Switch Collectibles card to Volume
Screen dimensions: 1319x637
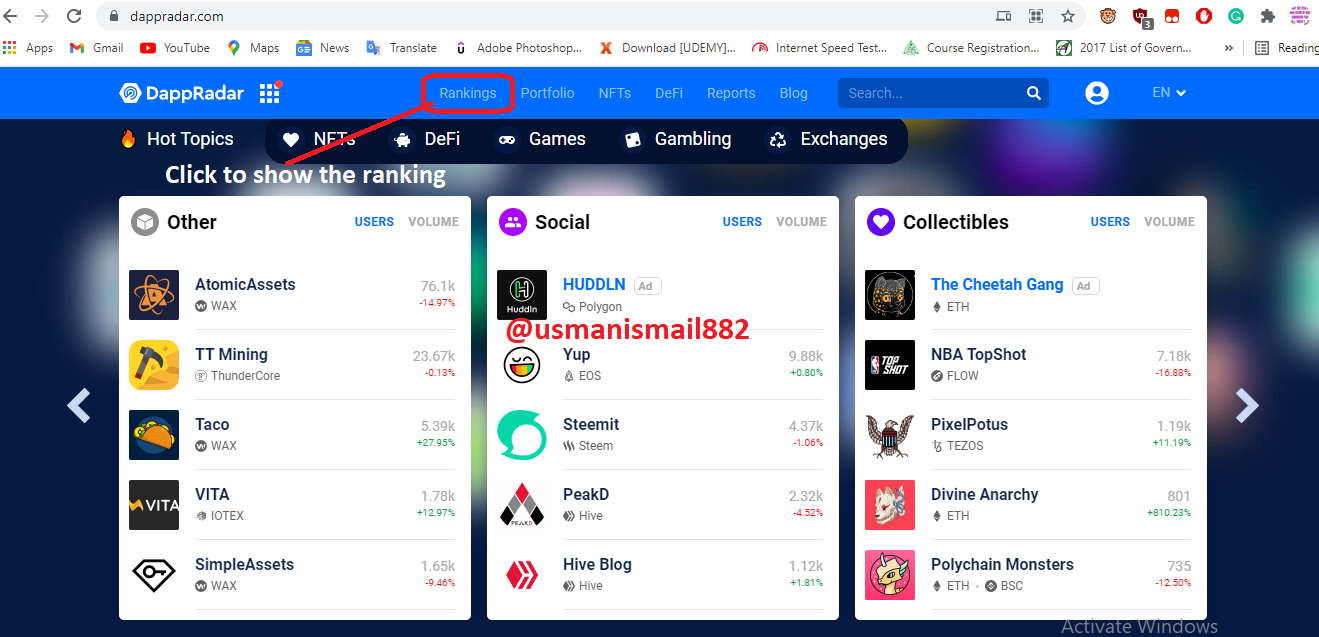[1170, 222]
